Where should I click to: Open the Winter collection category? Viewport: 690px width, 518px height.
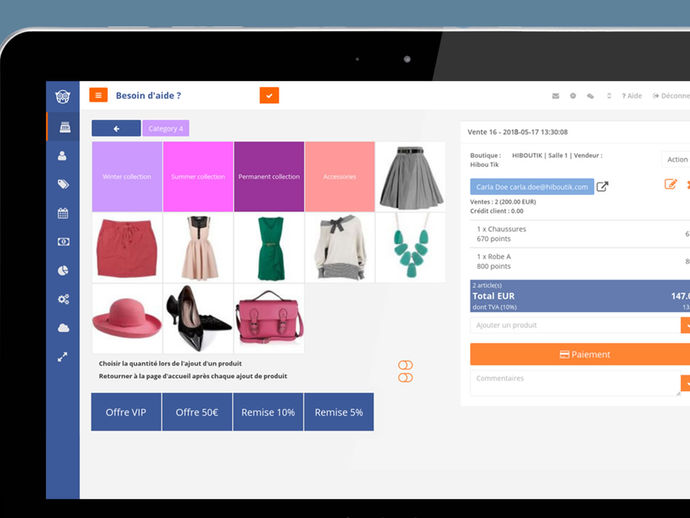127,176
